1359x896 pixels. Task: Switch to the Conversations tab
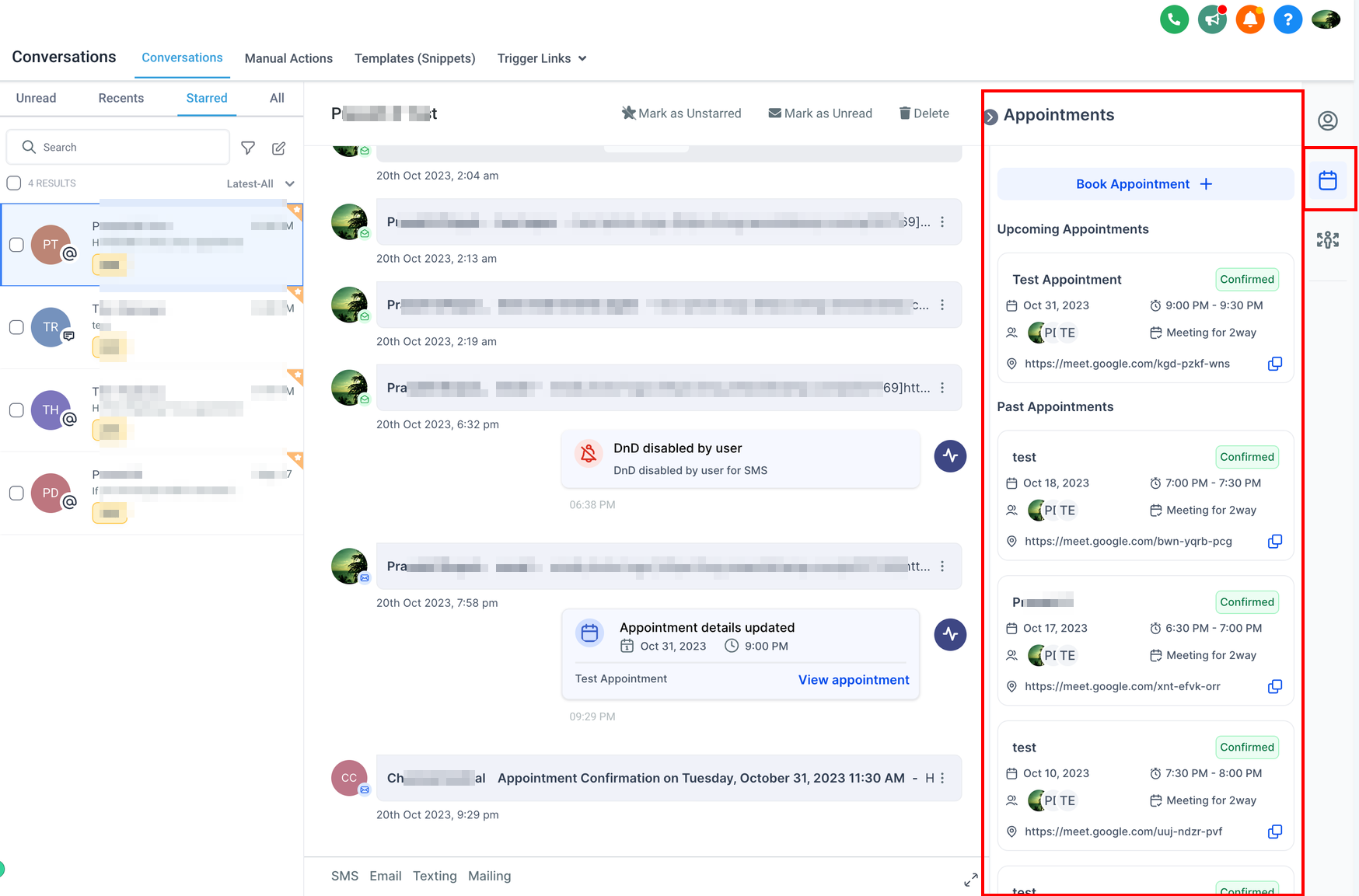[x=182, y=58]
